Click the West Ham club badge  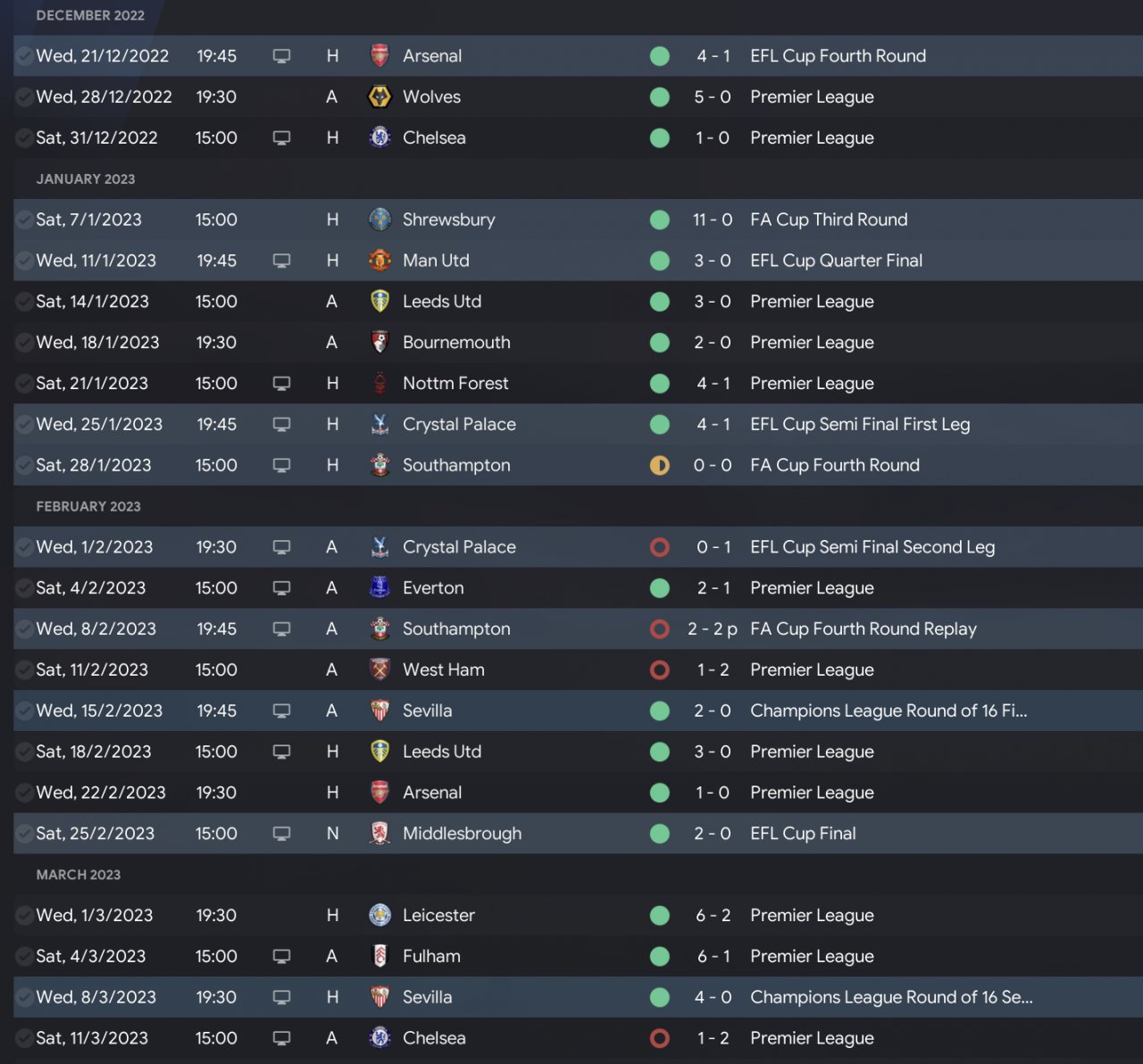click(380, 669)
